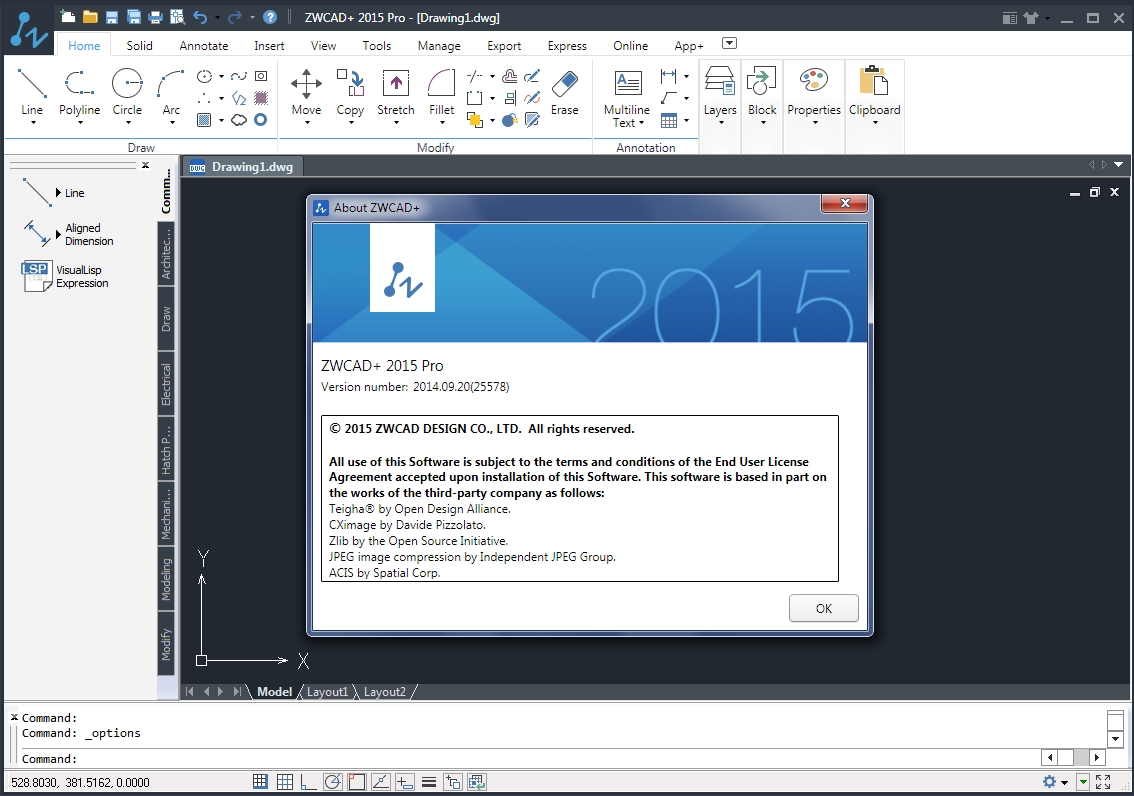Switch to the Annotate ribbon tab

(x=204, y=46)
